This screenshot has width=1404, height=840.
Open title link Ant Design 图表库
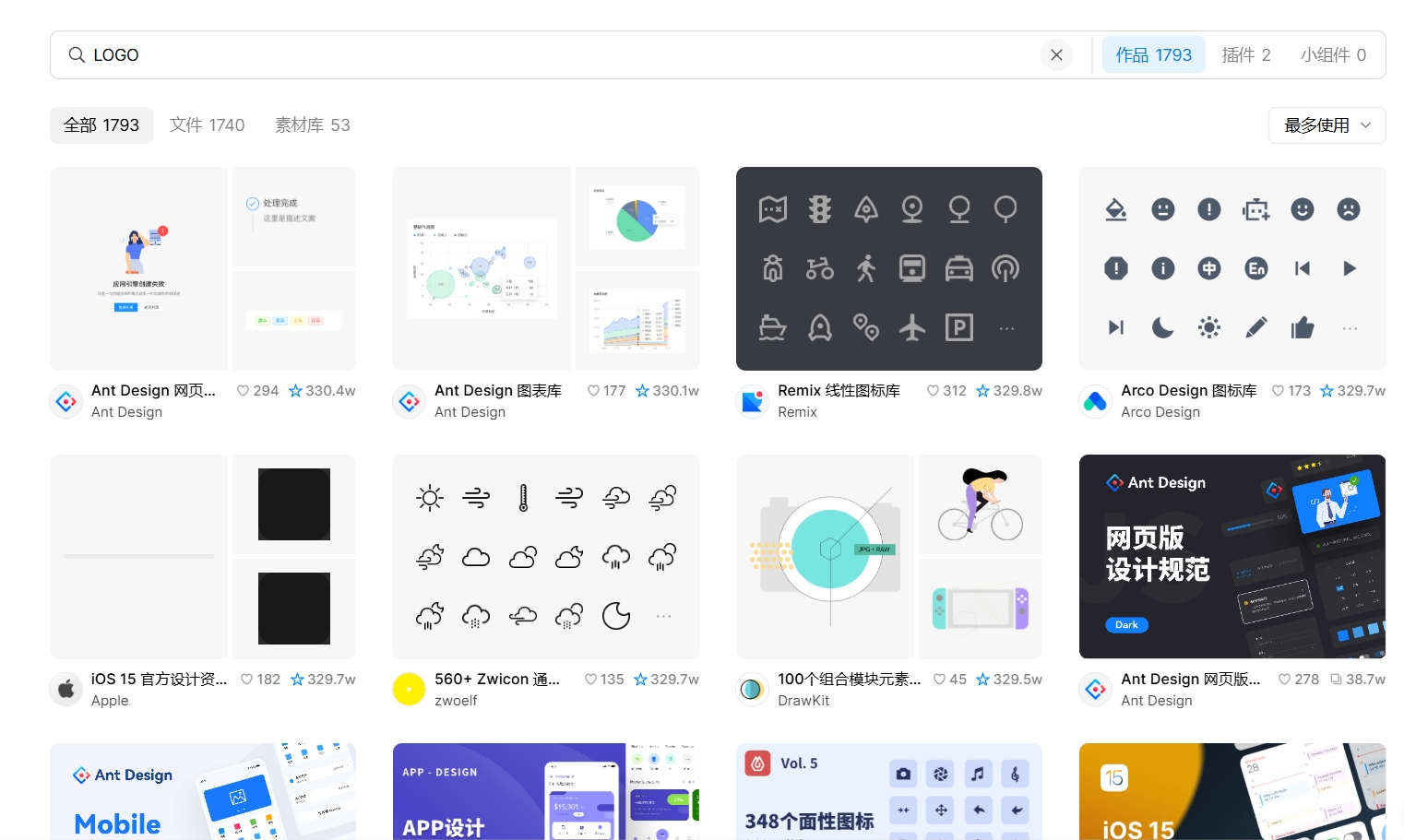pos(498,391)
